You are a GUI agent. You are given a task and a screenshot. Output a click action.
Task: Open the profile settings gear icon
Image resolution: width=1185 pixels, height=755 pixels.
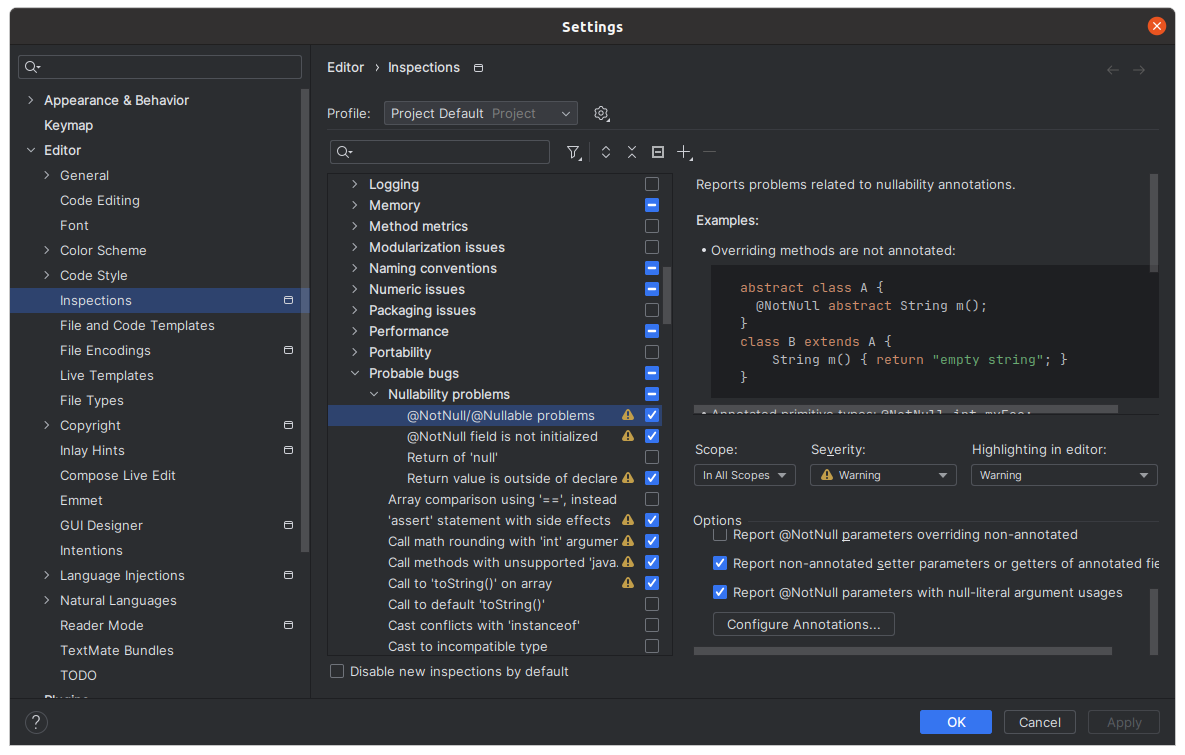601,113
